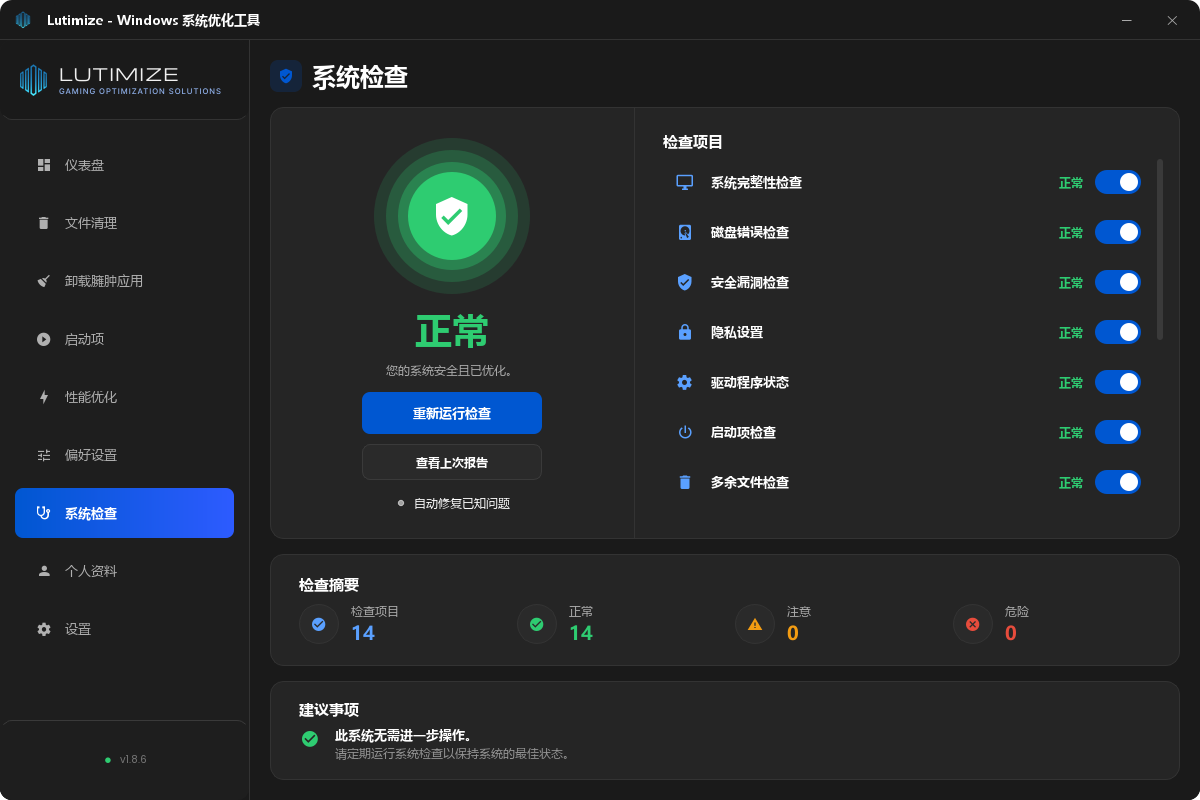Navigate to 偏好设置

tap(124, 455)
